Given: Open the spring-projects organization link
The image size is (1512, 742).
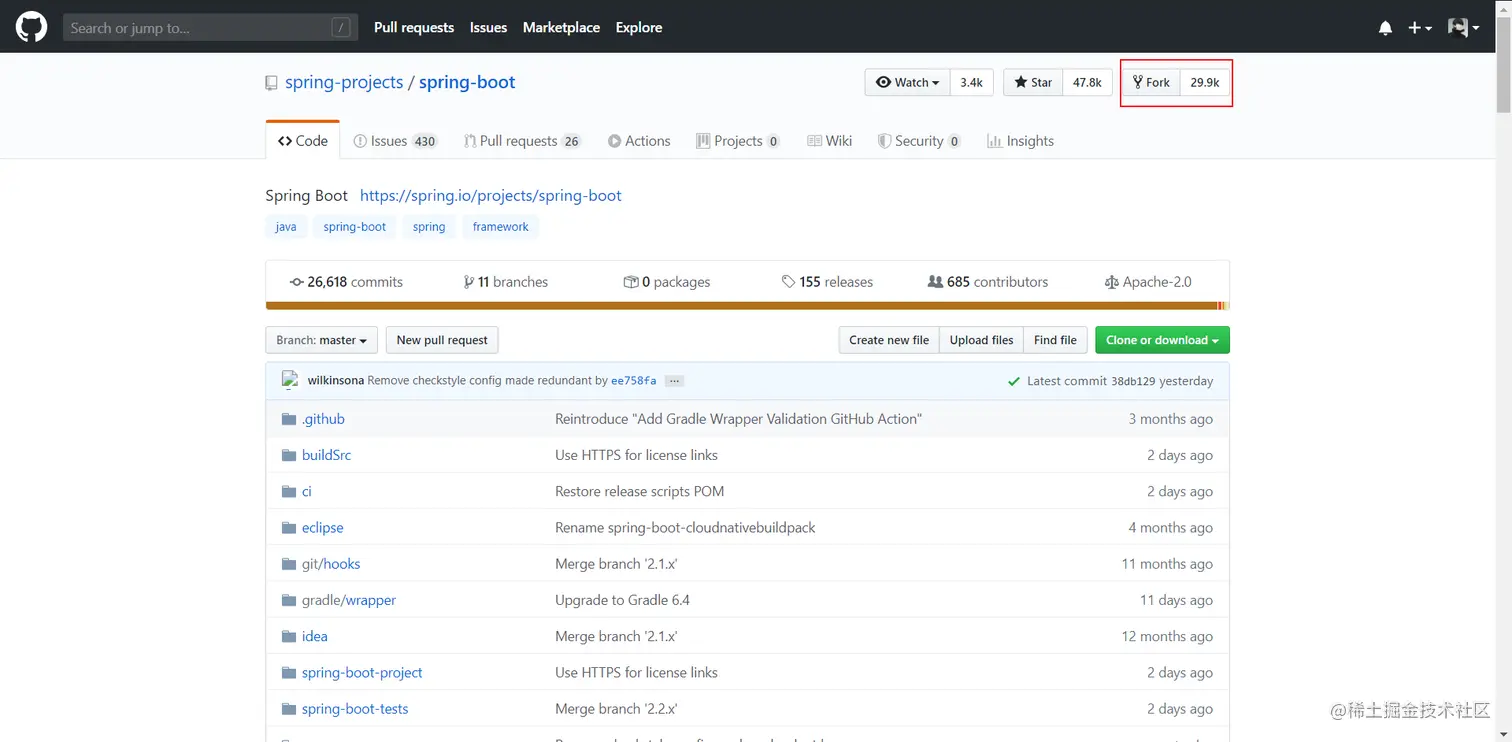Looking at the screenshot, I should 344,82.
